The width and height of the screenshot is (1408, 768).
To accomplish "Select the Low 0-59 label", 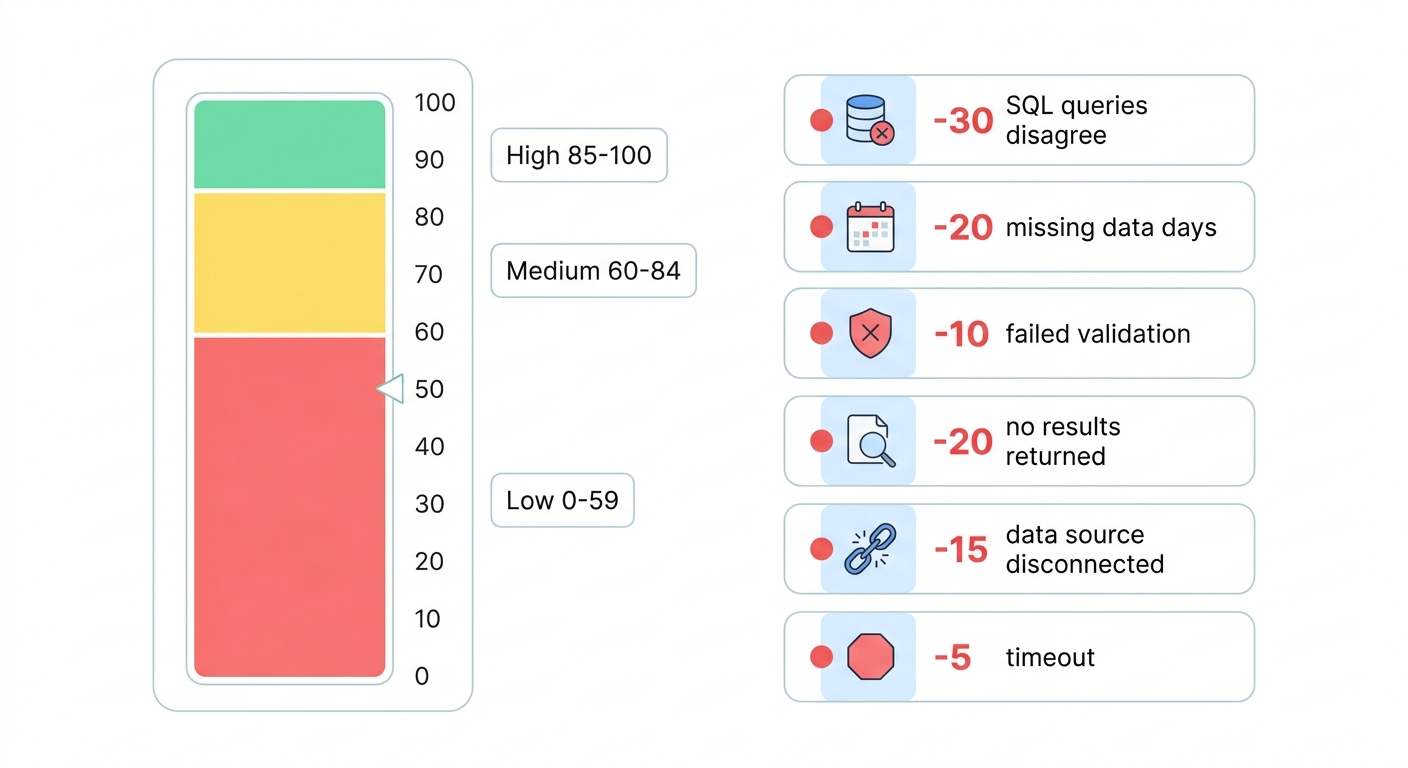I will (562, 500).
